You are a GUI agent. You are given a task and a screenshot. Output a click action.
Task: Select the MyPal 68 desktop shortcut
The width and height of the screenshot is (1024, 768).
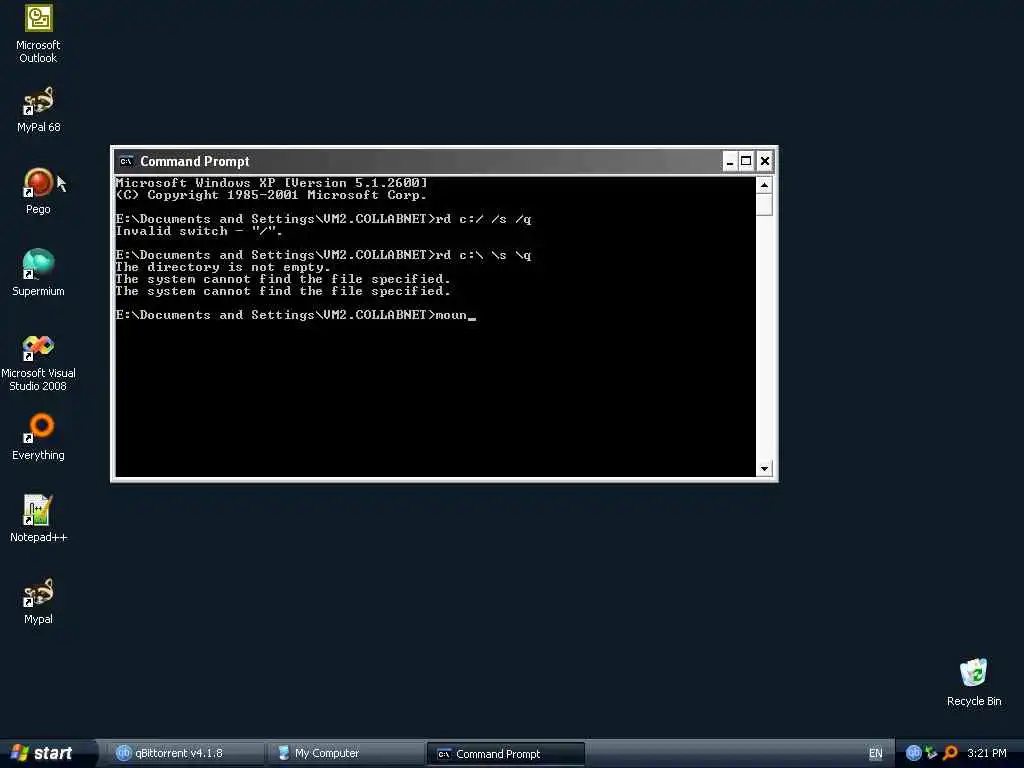[x=38, y=110]
